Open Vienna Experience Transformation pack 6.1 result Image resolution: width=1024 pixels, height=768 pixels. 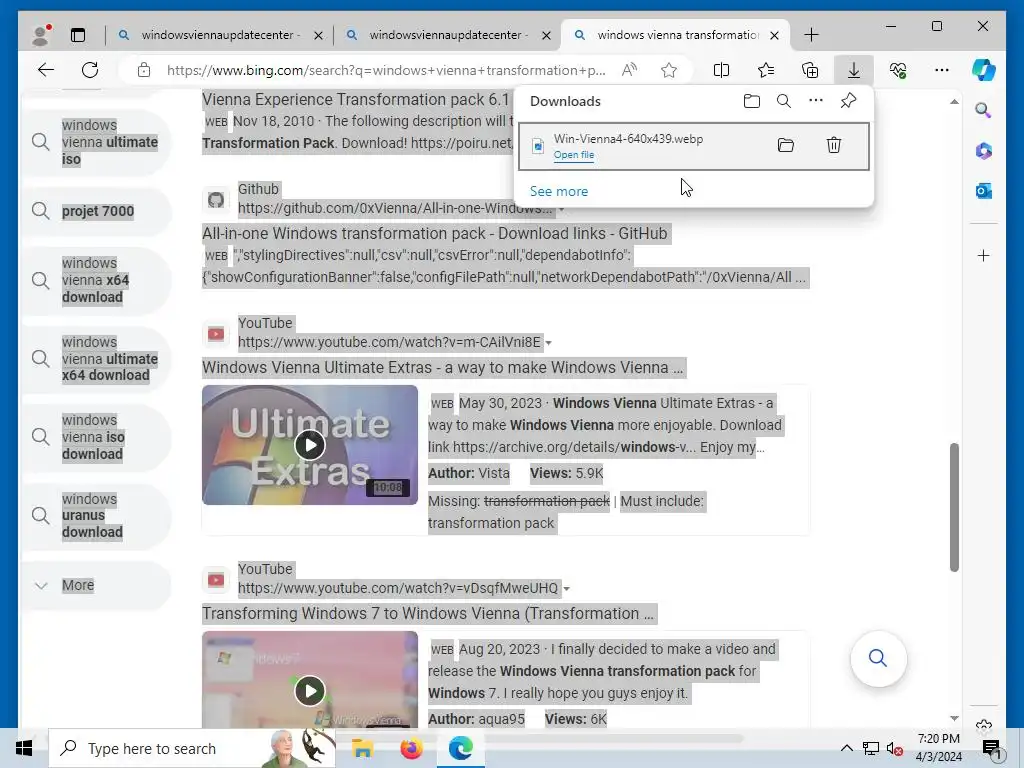355,99
